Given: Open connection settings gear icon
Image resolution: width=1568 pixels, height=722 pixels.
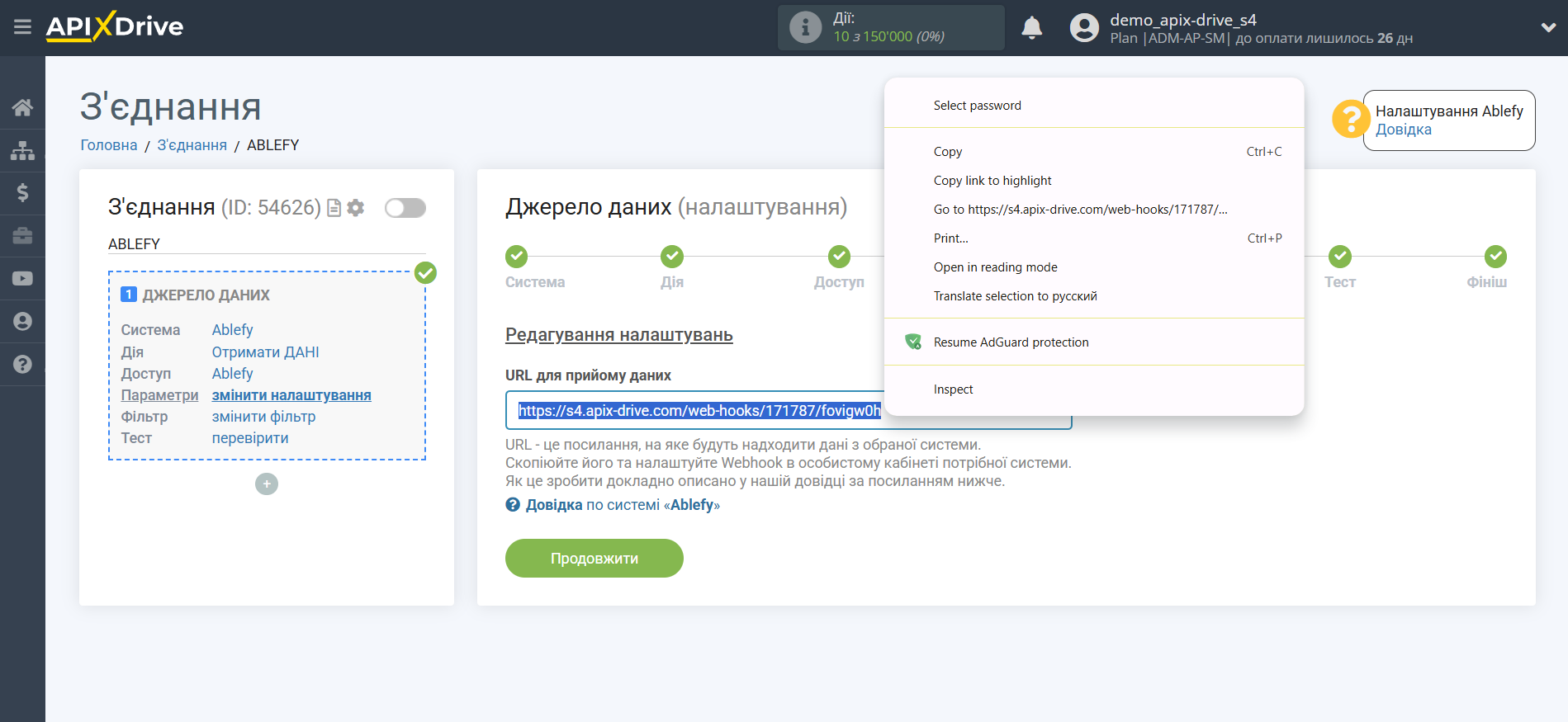Looking at the screenshot, I should (x=356, y=208).
